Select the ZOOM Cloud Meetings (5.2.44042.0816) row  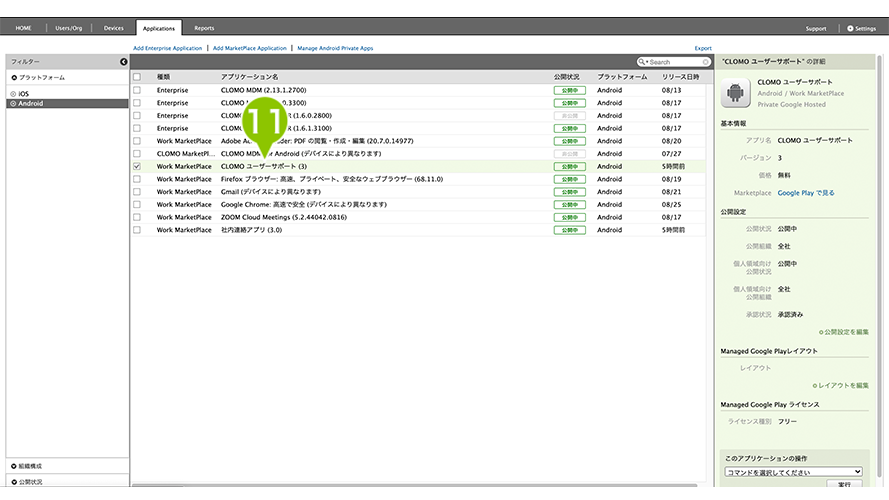click(419, 217)
